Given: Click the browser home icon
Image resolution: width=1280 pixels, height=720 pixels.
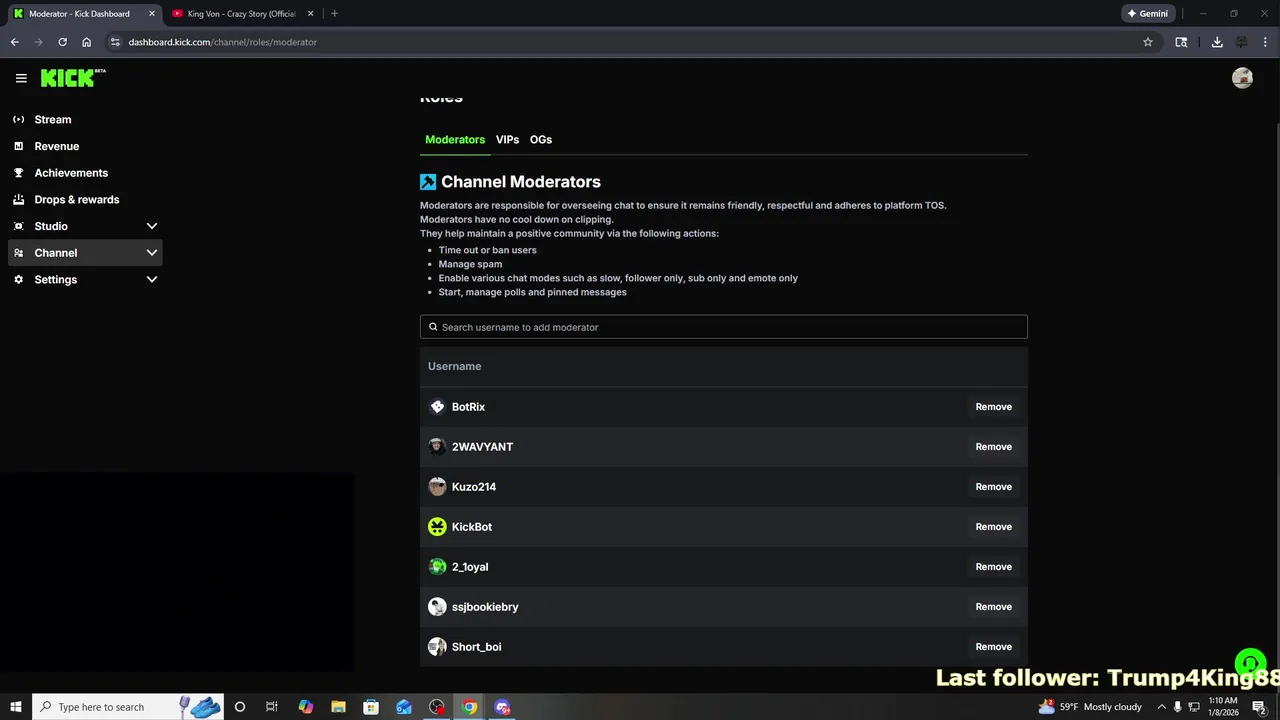Looking at the screenshot, I should click(87, 42).
